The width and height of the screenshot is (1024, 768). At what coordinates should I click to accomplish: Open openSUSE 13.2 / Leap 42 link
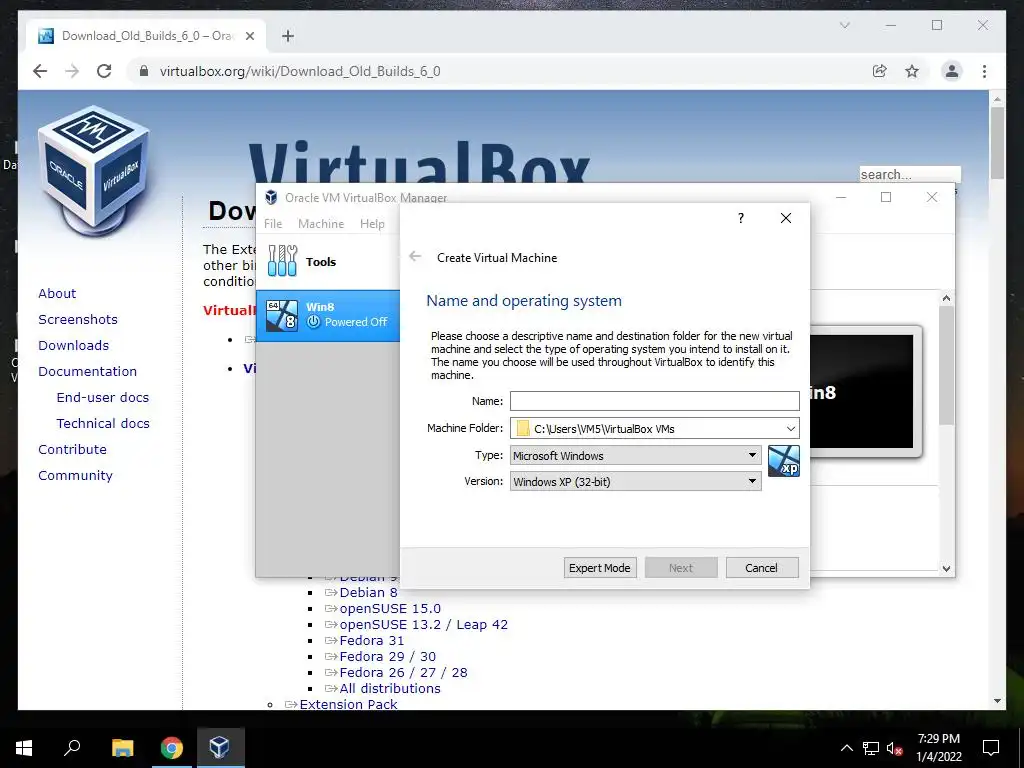423,624
